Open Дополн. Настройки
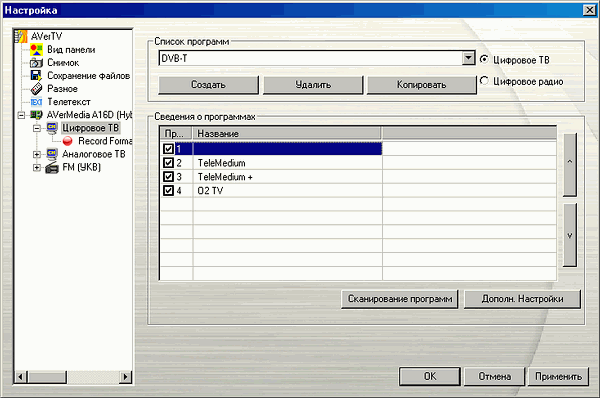600x398 pixels. coord(522,299)
